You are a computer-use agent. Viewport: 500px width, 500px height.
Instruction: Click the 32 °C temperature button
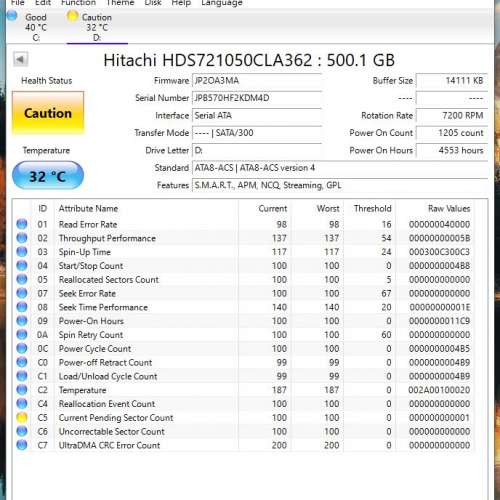point(48,176)
